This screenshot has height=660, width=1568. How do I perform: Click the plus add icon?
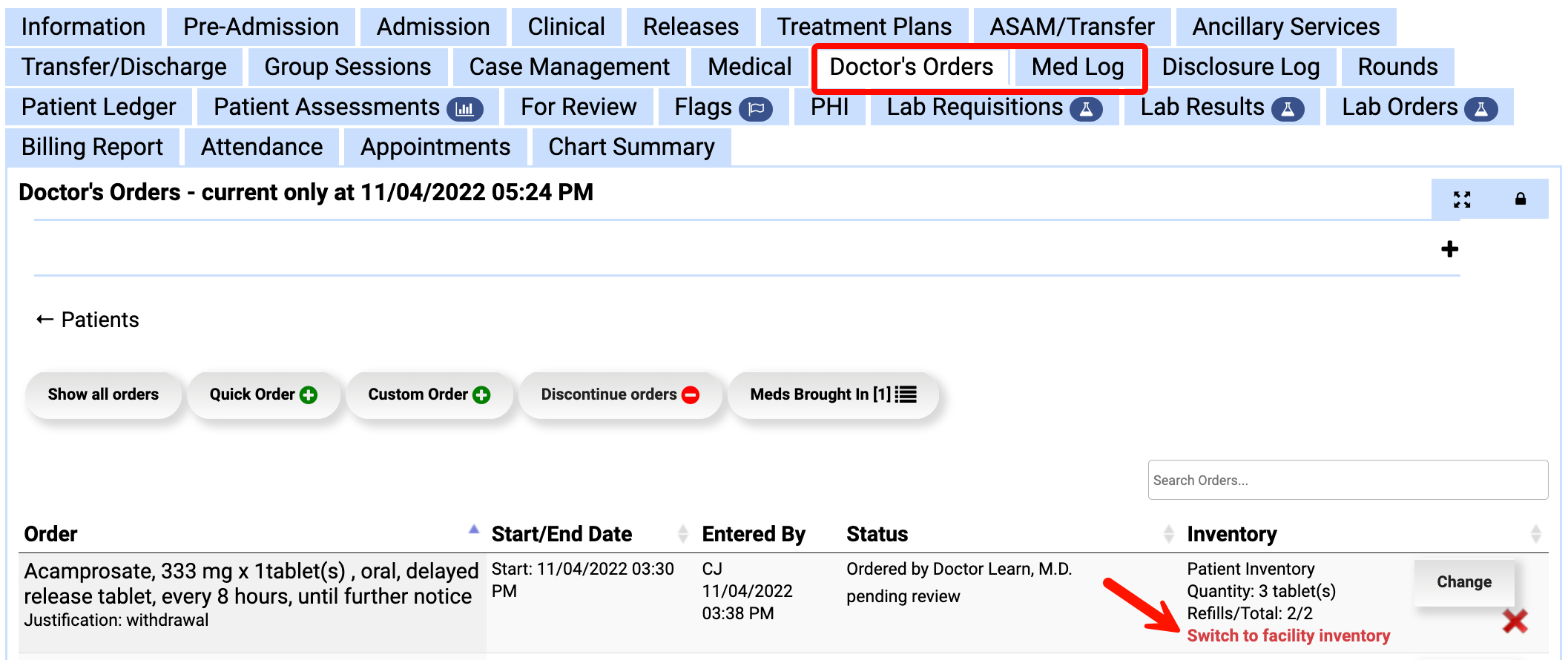[1449, 249]
